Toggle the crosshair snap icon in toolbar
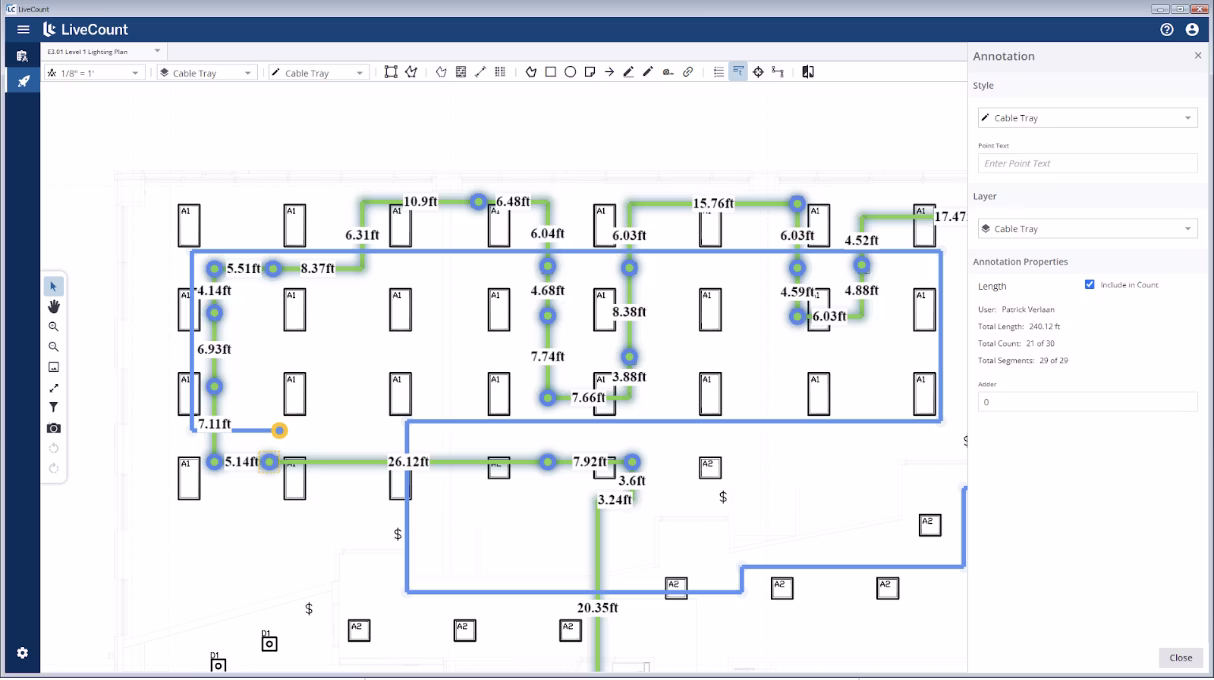1214x680 pixels. (758, 71)
